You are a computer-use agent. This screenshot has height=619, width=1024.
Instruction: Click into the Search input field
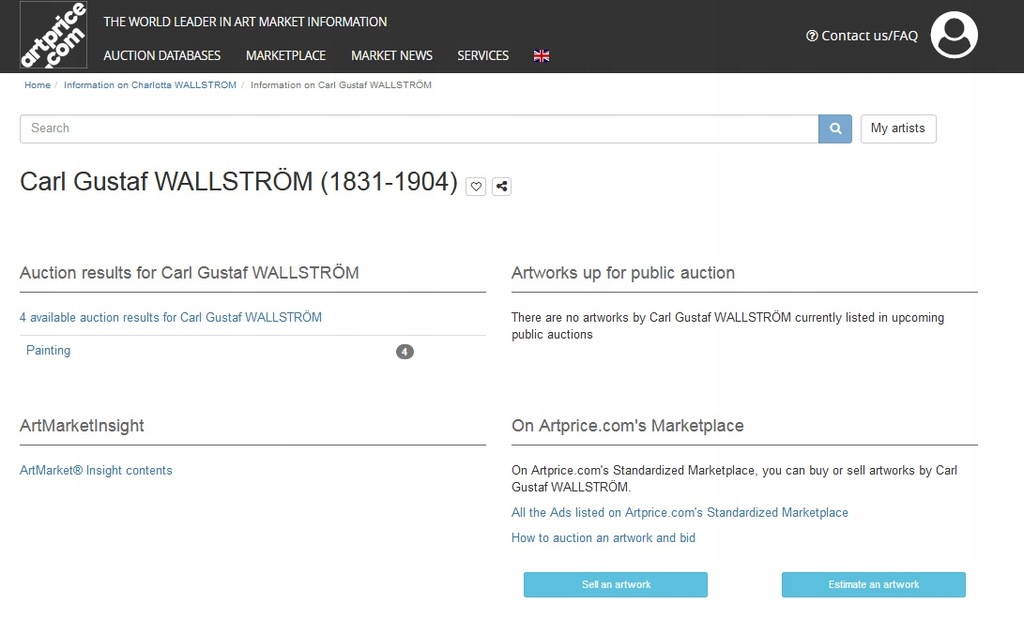coord(419,129)
